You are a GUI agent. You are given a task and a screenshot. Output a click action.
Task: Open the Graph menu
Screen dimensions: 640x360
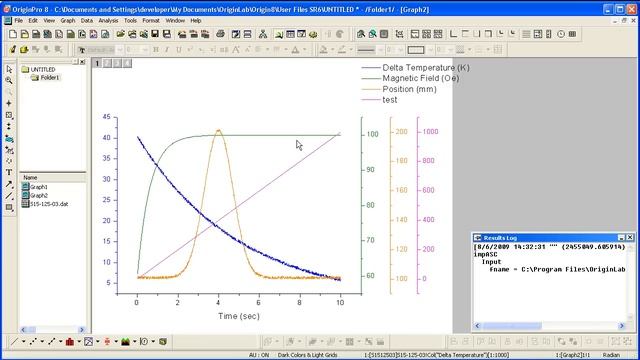coord(68,20)
